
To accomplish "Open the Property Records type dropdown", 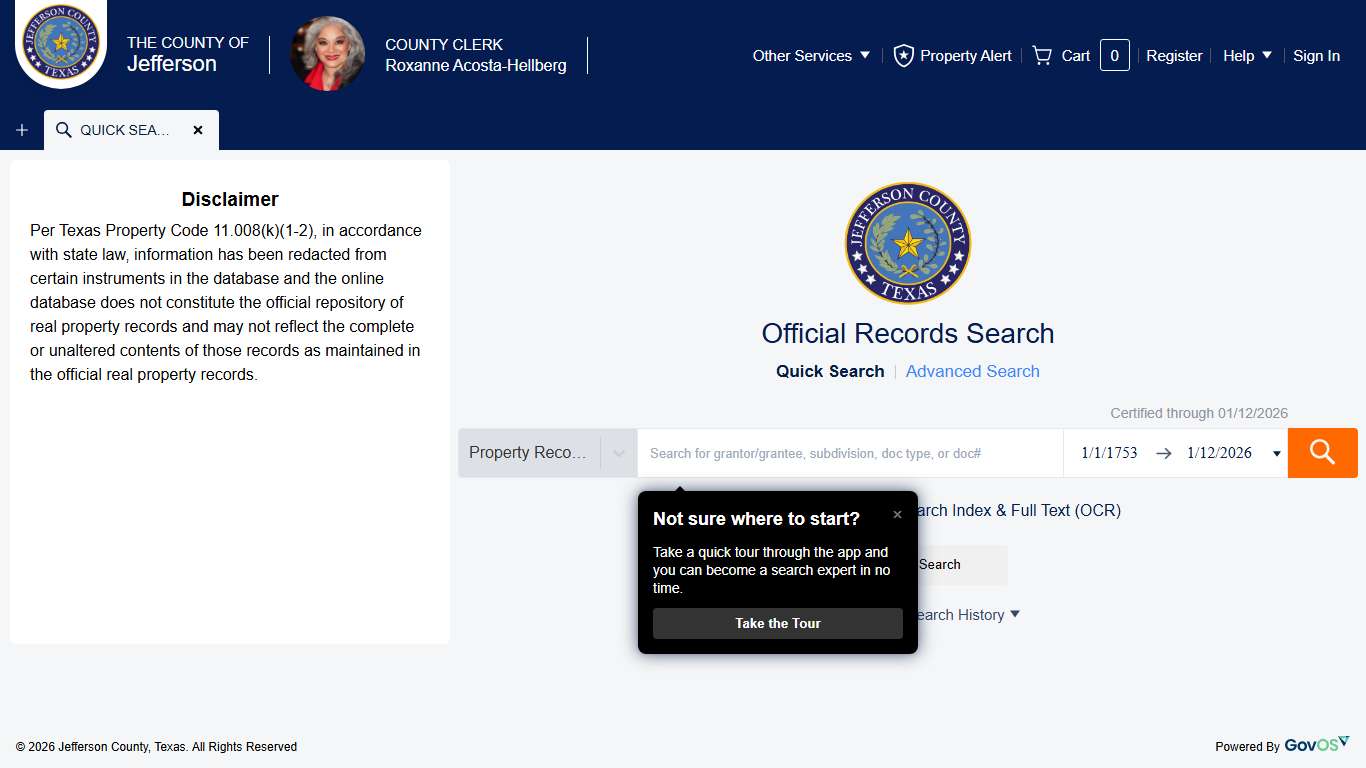I will (547, 453).
